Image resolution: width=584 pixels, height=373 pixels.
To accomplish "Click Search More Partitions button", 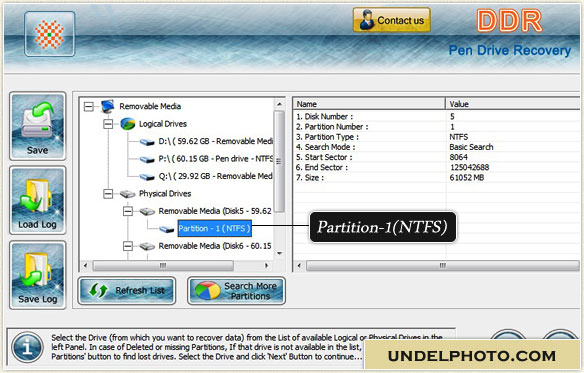I will (x=237, y=290).
